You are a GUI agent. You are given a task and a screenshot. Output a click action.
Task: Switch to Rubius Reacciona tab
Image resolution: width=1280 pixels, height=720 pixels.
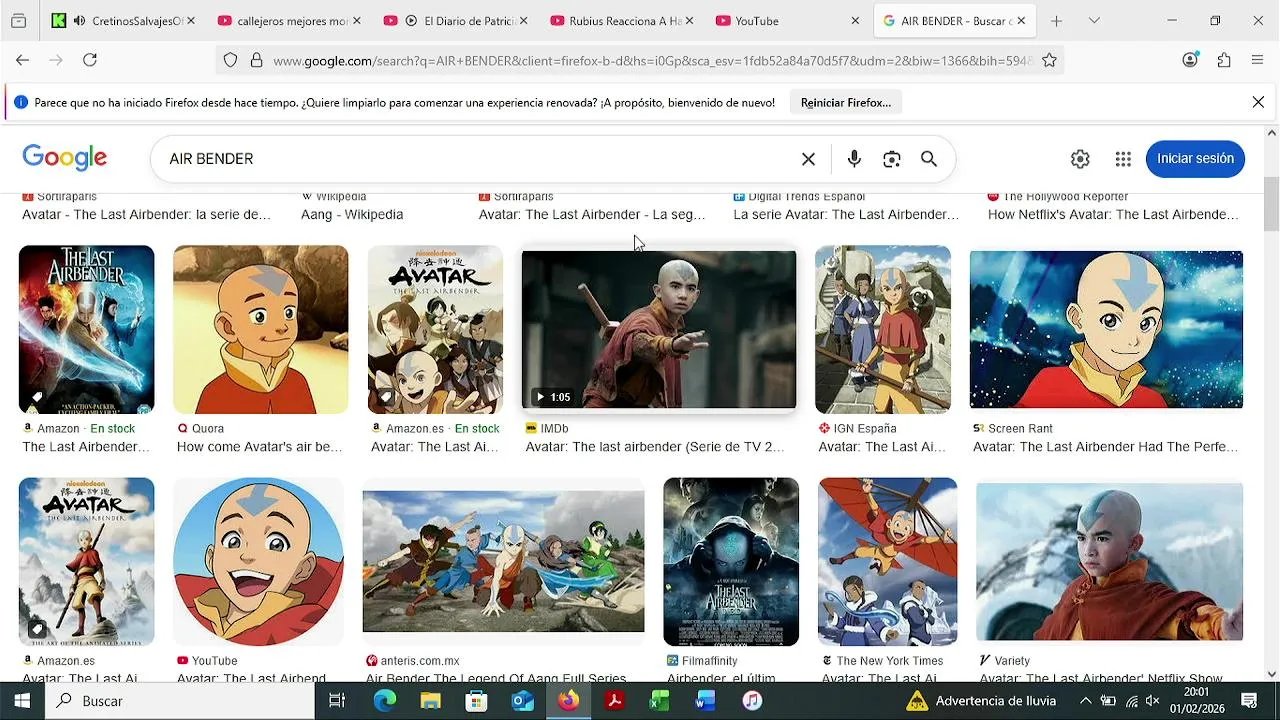[x=622, y=21]
